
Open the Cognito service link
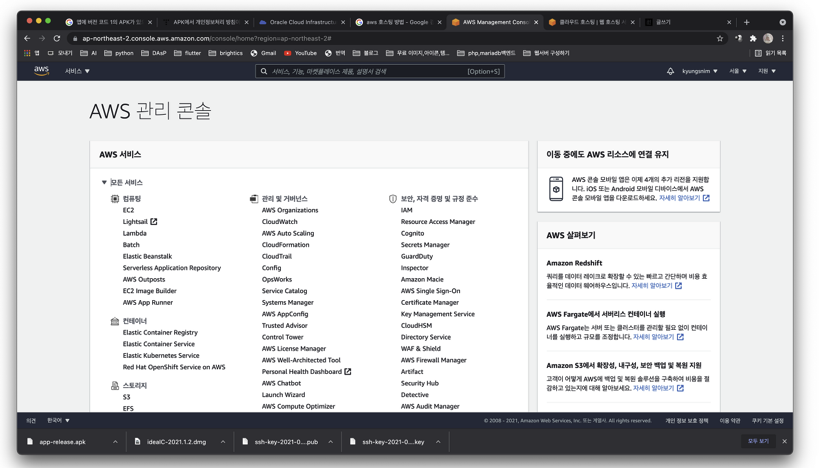pyautogui.click(x=413, y=233)
